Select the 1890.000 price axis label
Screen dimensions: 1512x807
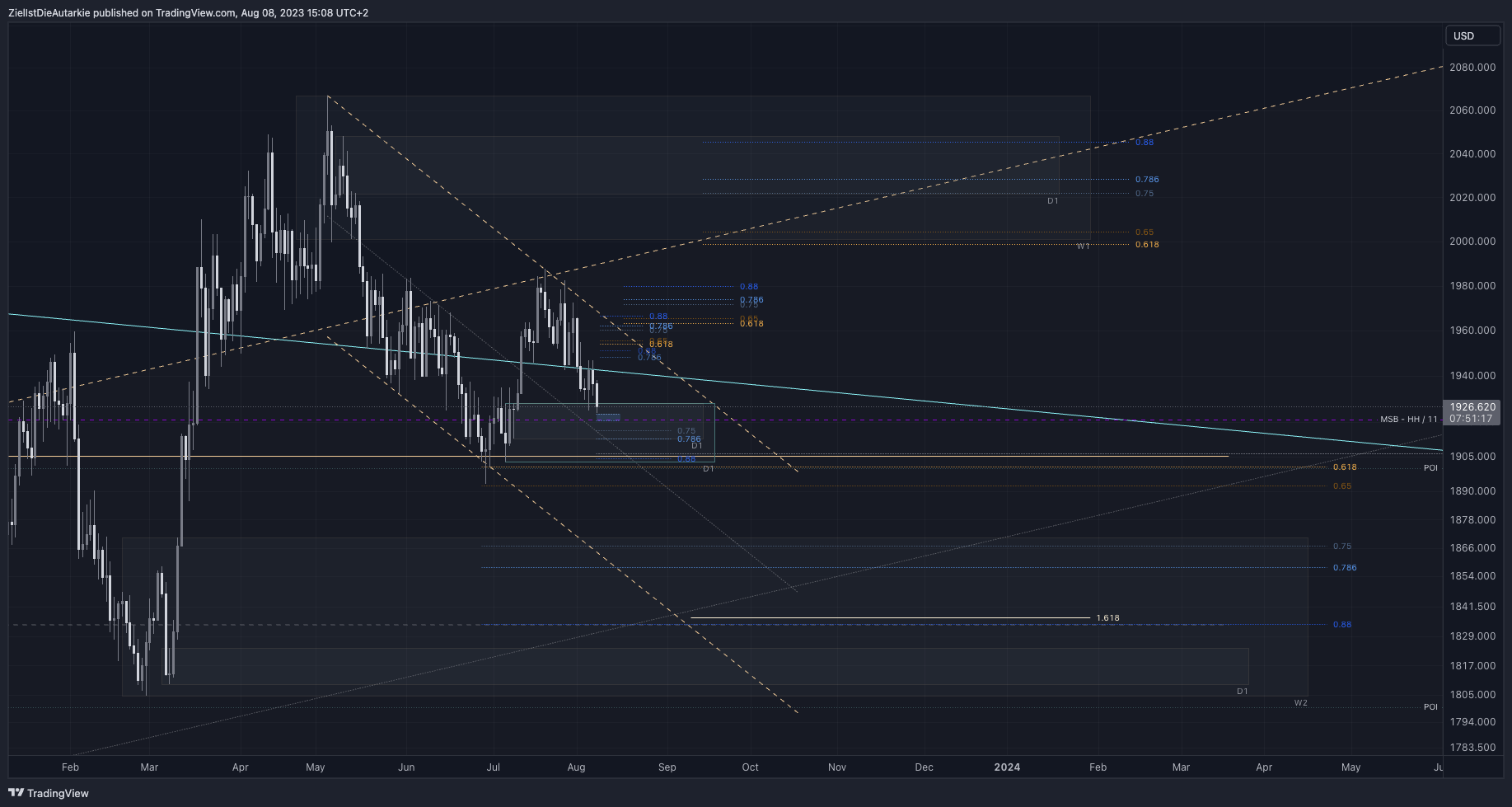point(1472,491)
